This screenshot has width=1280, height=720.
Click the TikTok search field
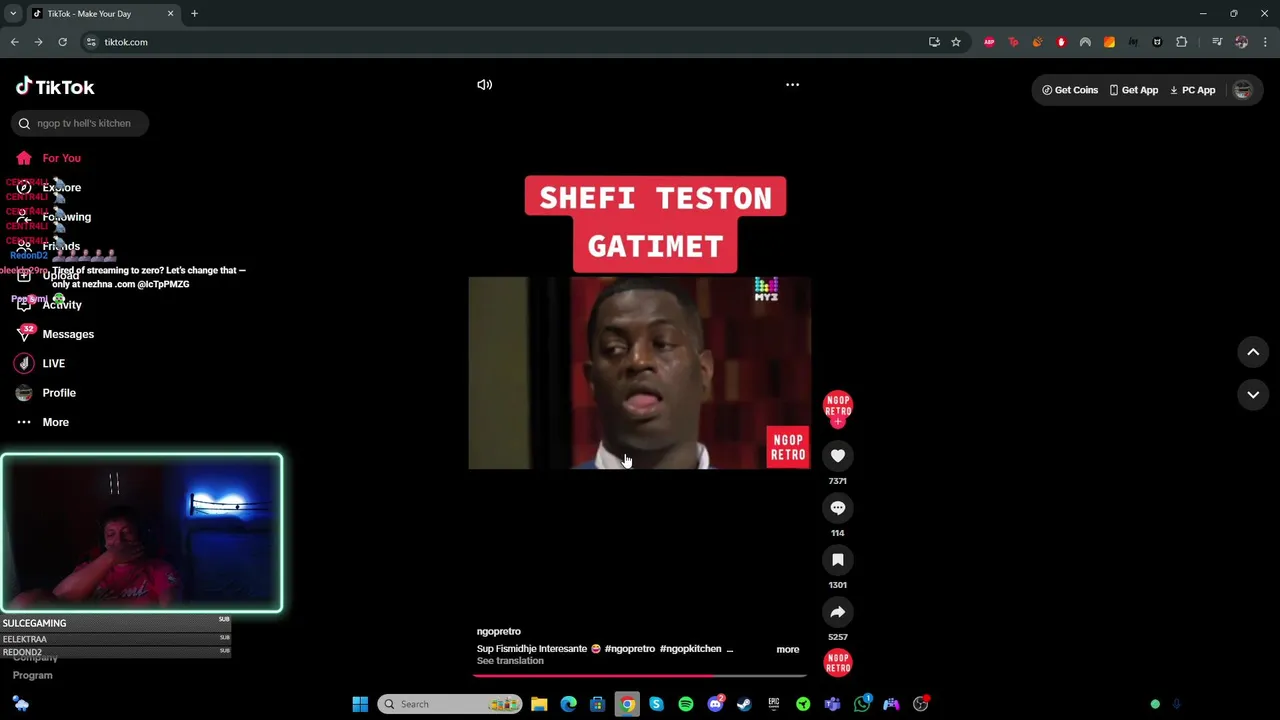81,123
